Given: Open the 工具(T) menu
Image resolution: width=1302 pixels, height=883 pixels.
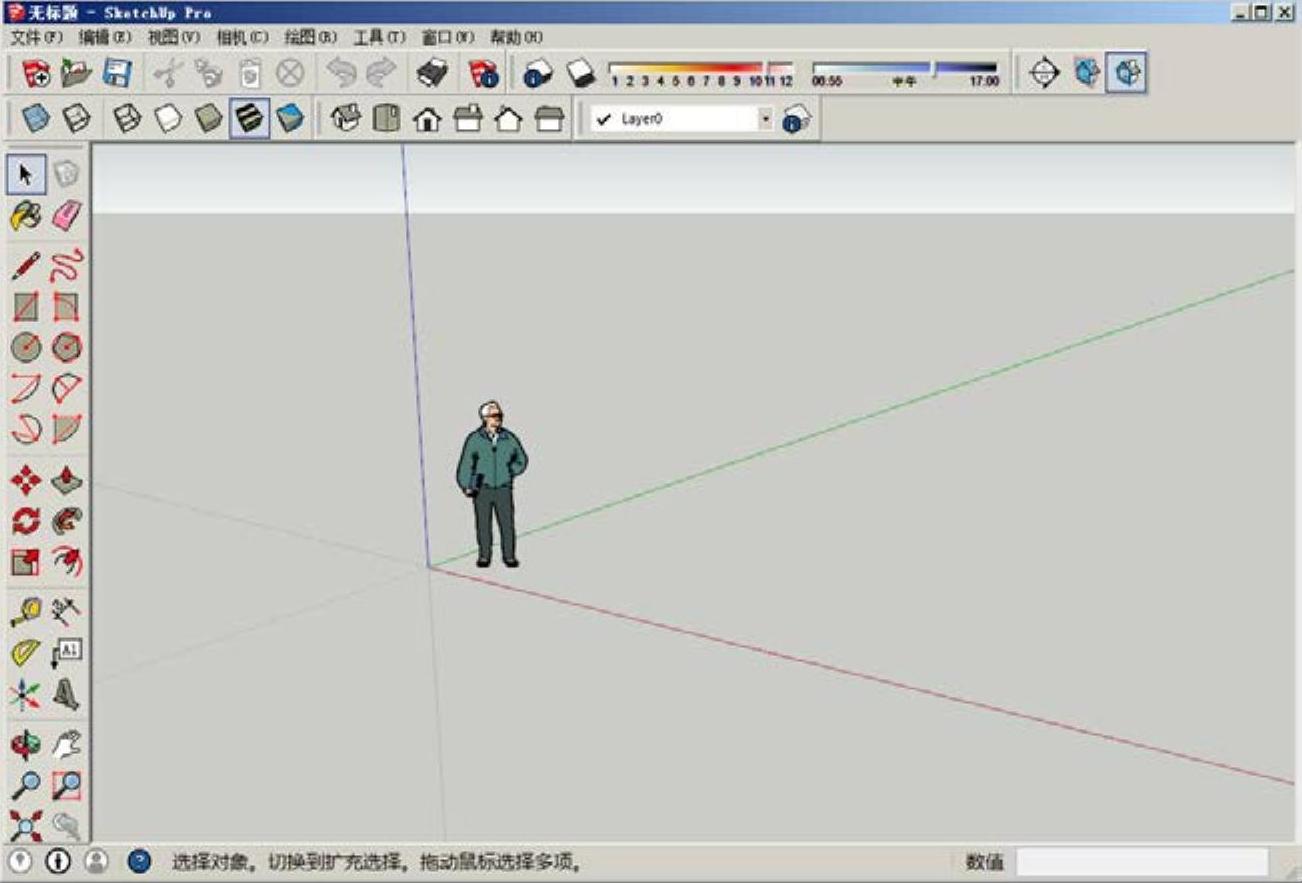Looking at the screenshot, I should (x=379, y=37).
